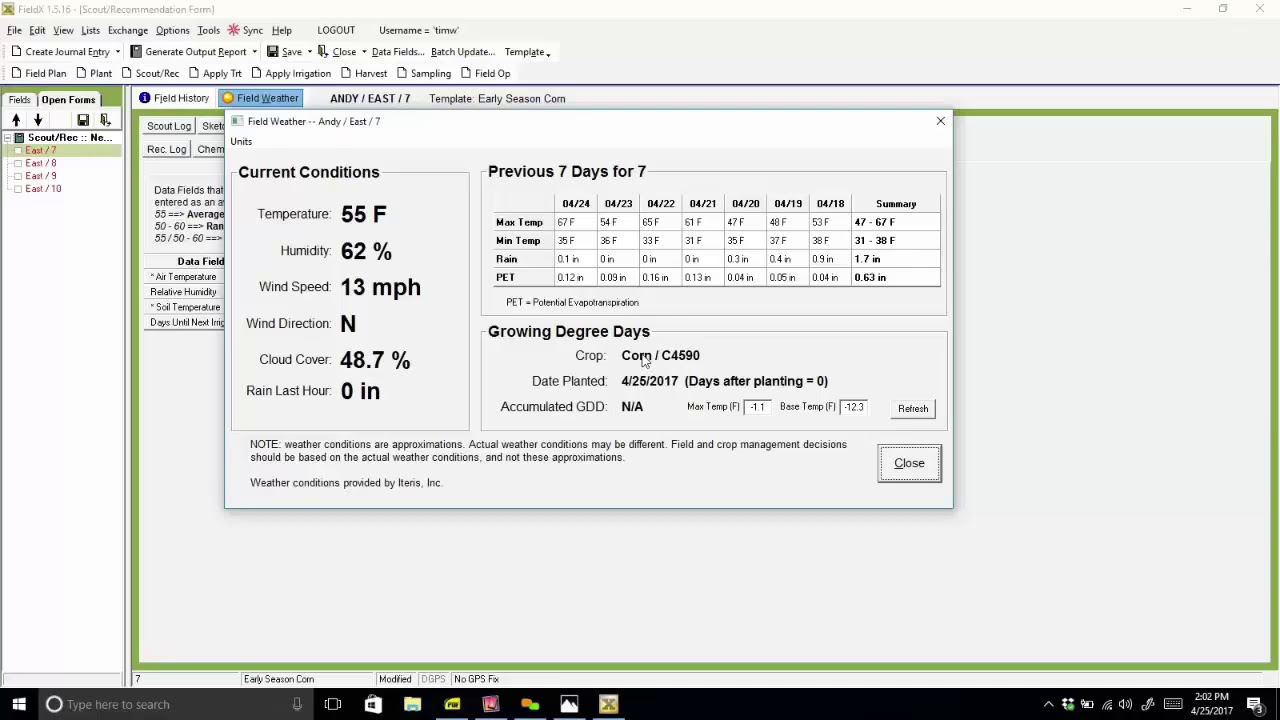
Task: Move form down with down arrow
Action: (x=38, y=120)
